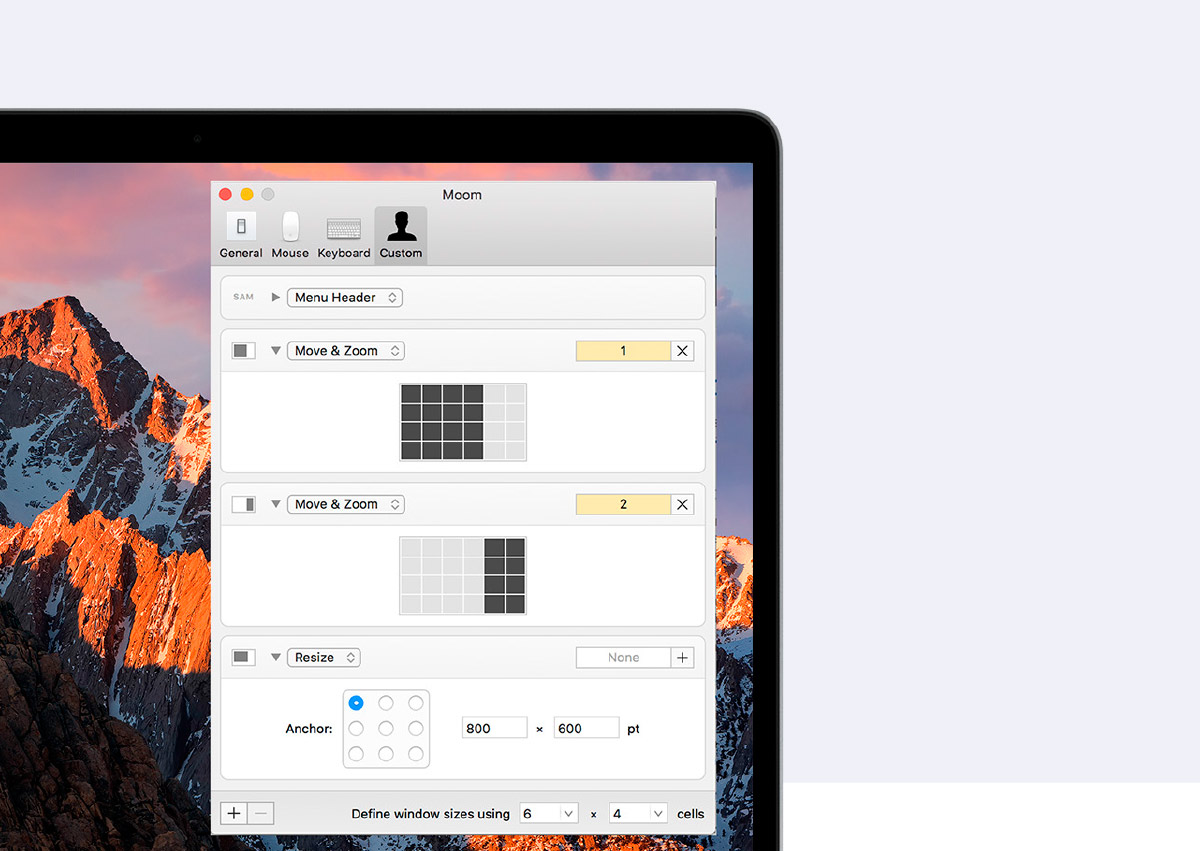Collapse the second Move & Zoom row
This screenshot has height=851, width=1200.
(276, 504)
